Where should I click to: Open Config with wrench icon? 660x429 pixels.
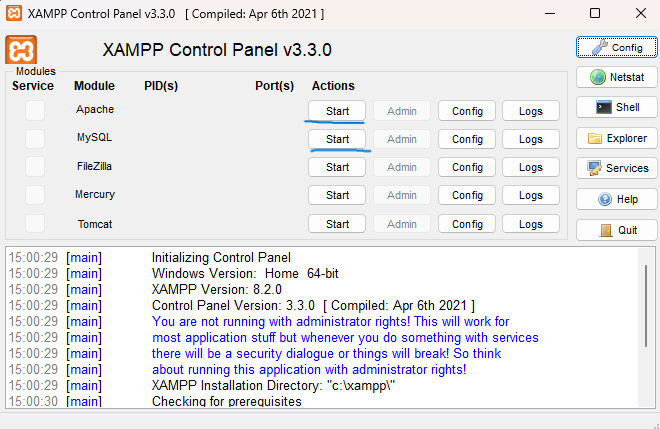coord(616,47)
